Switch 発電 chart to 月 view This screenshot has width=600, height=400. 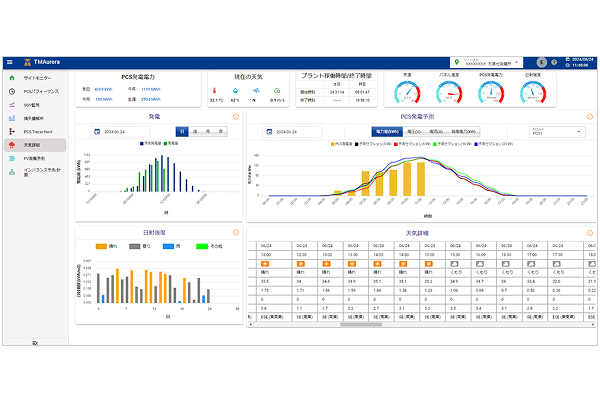[208, 131]
